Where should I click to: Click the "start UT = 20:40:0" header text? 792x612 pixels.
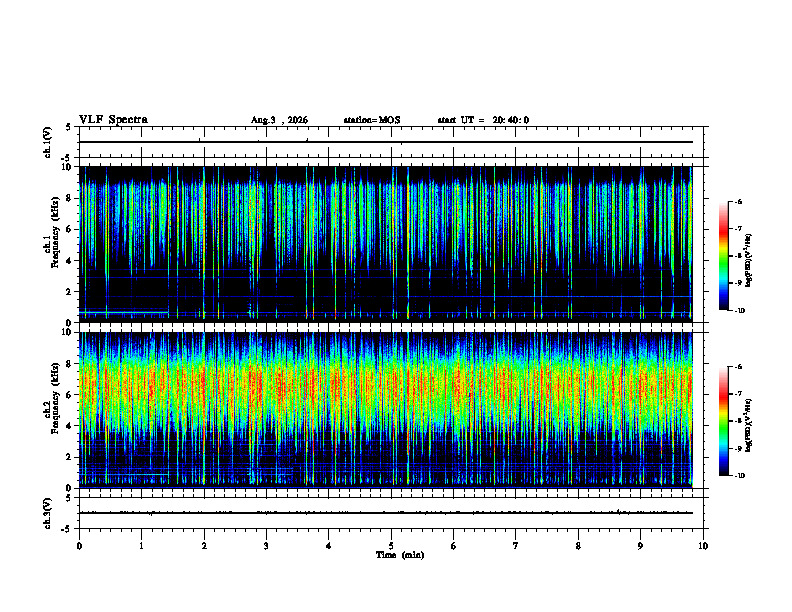483,120
